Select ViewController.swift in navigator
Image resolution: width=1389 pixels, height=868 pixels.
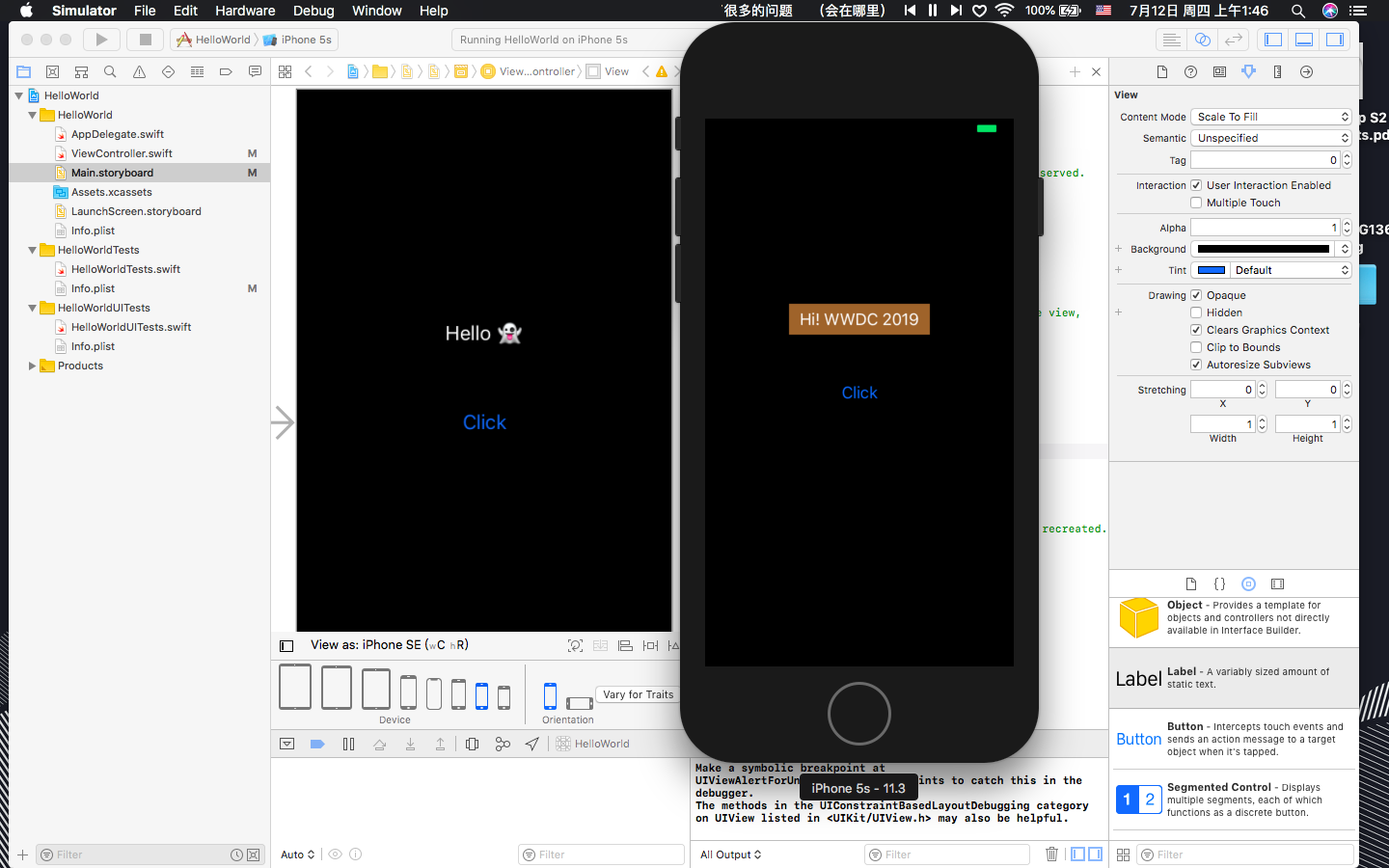coord(122,153)
